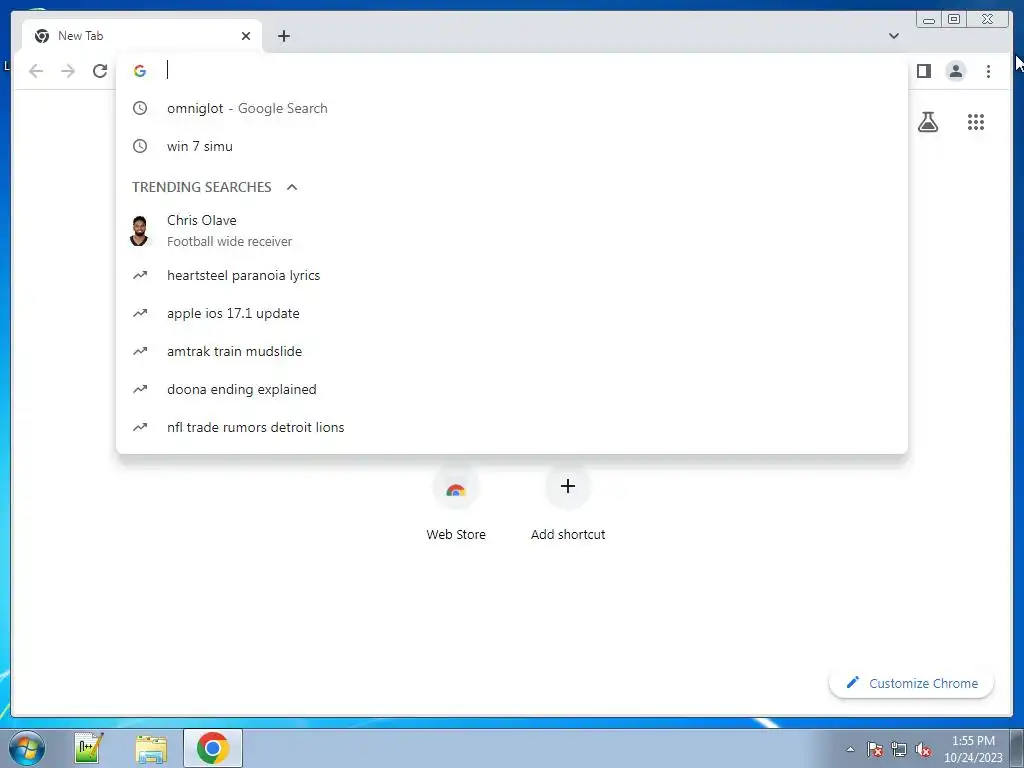Restore down the Chrome window

coord(953,19)
